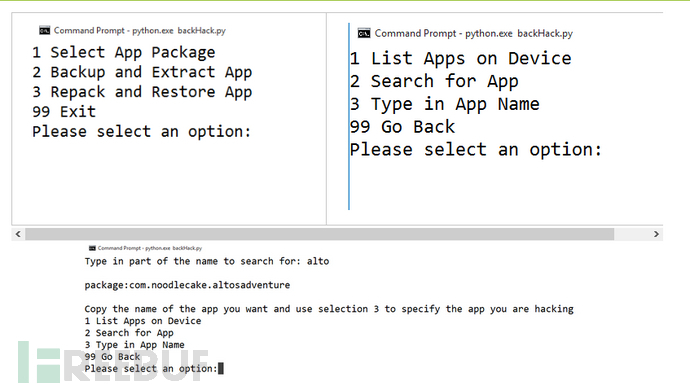
Task: Click the top-left Command Prompt window icon
Action: click(44, 30)
